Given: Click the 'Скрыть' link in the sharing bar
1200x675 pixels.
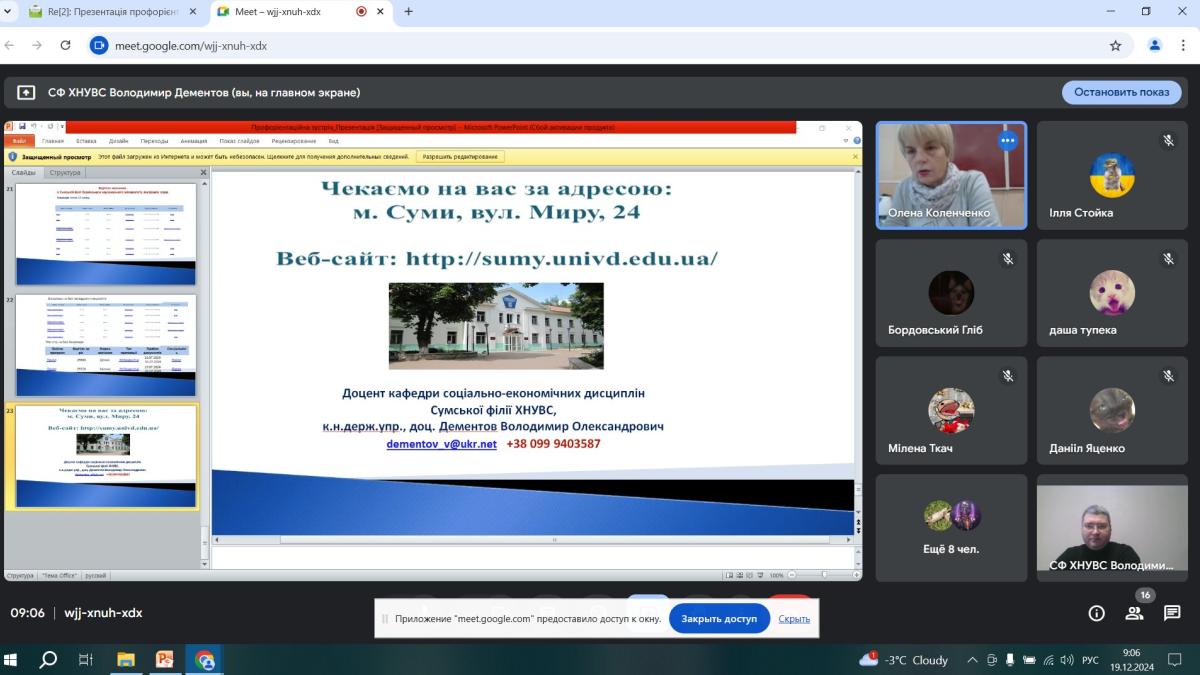Looking at the screenshot, I should pos(794,618).
